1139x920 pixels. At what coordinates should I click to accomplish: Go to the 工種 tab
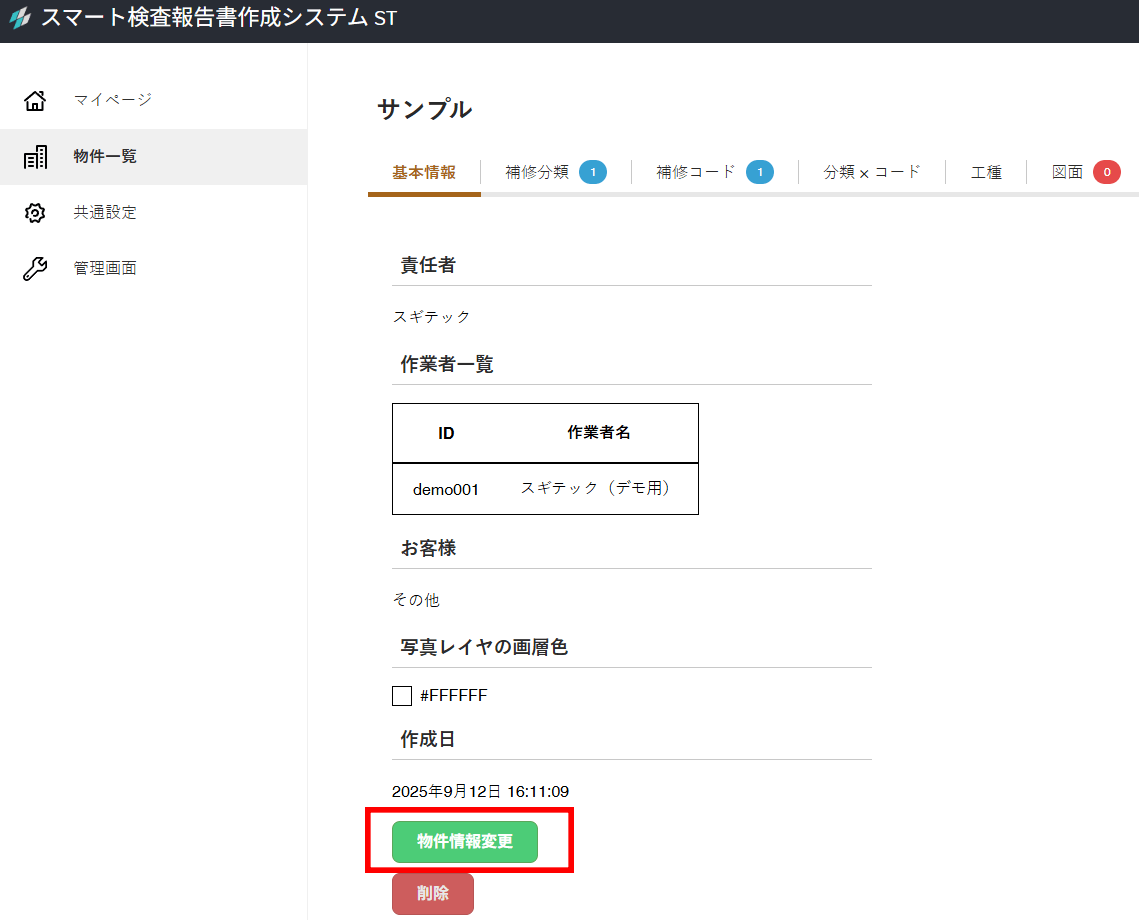pos(986,172)
